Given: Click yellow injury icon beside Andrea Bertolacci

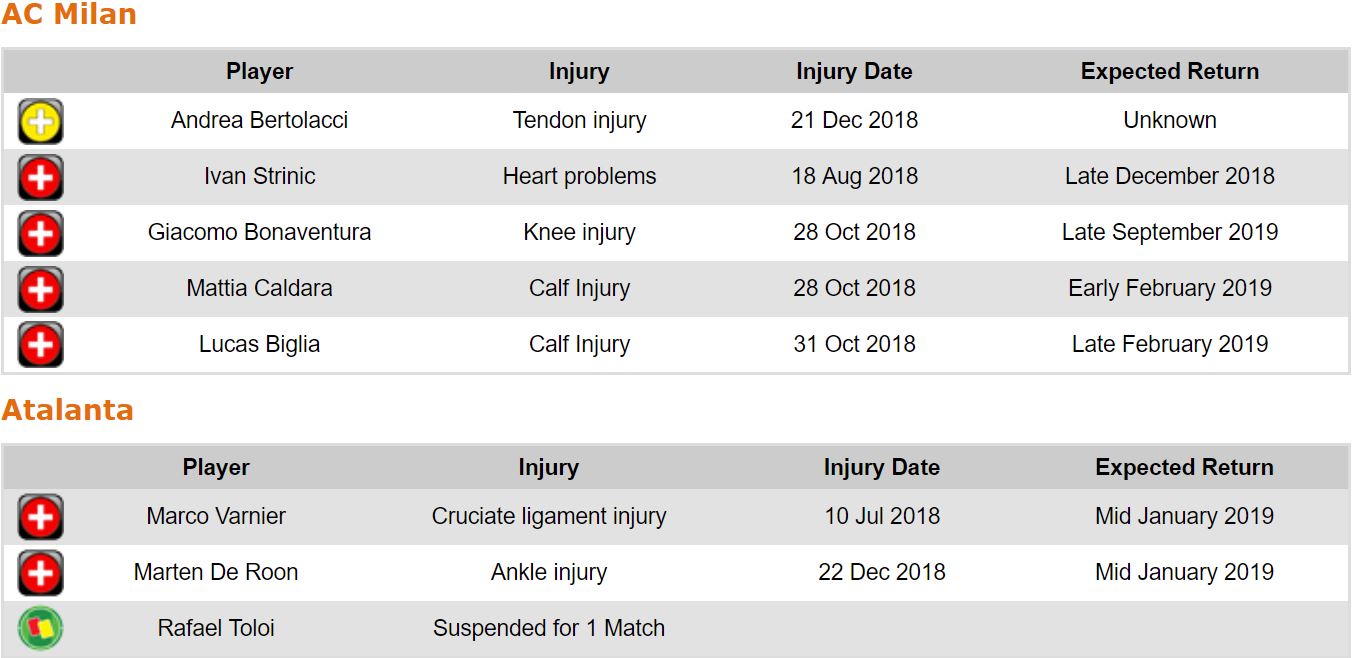Looking at the screenshot, I should click(40, 122).
